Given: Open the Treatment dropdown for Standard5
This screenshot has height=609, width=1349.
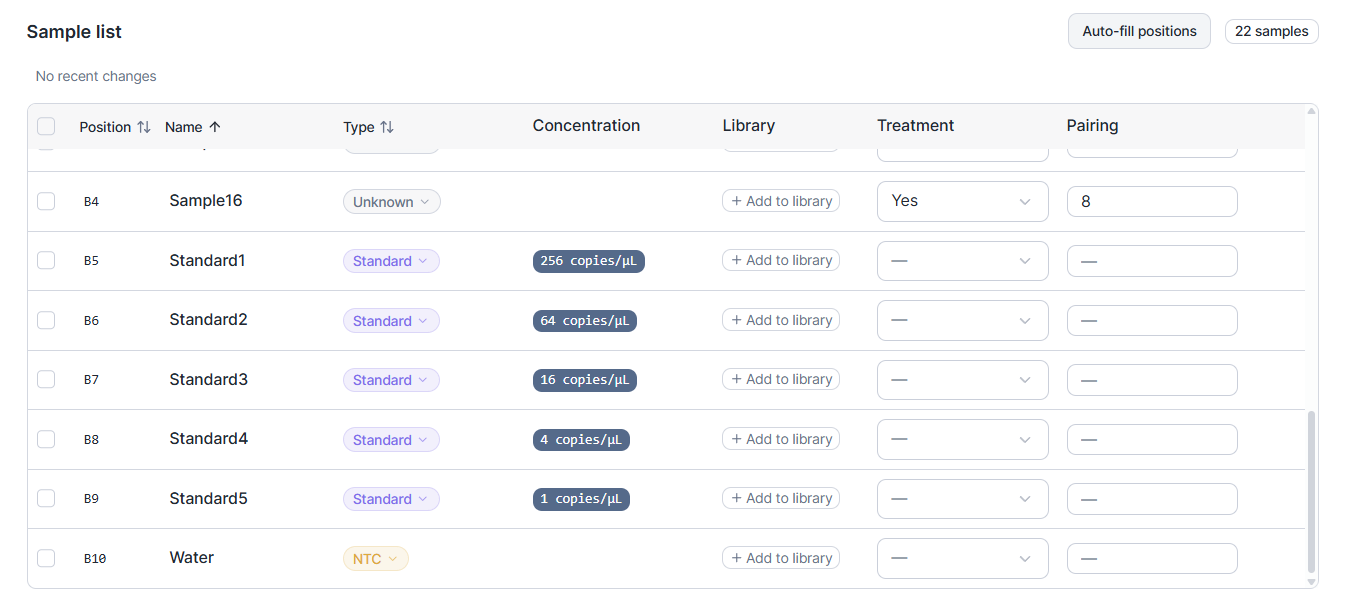Looking at the screenshot, I should pos(963,499).
